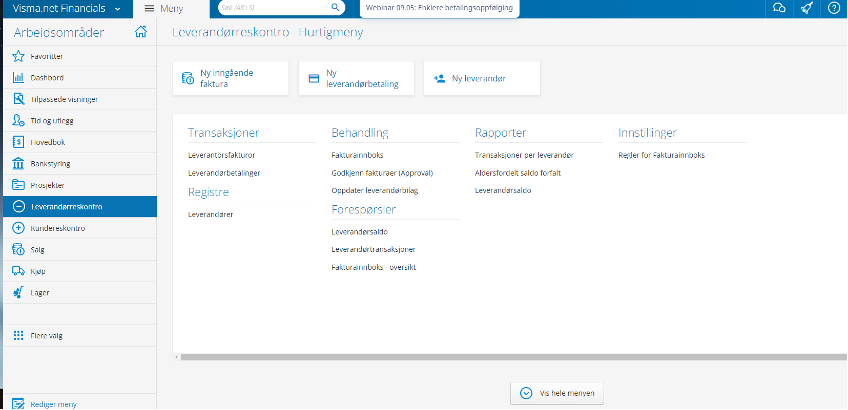This screenshot has width=848, height=410.
Task: Expand full menu with Vis hele menyen
Action: coord(557,393)
